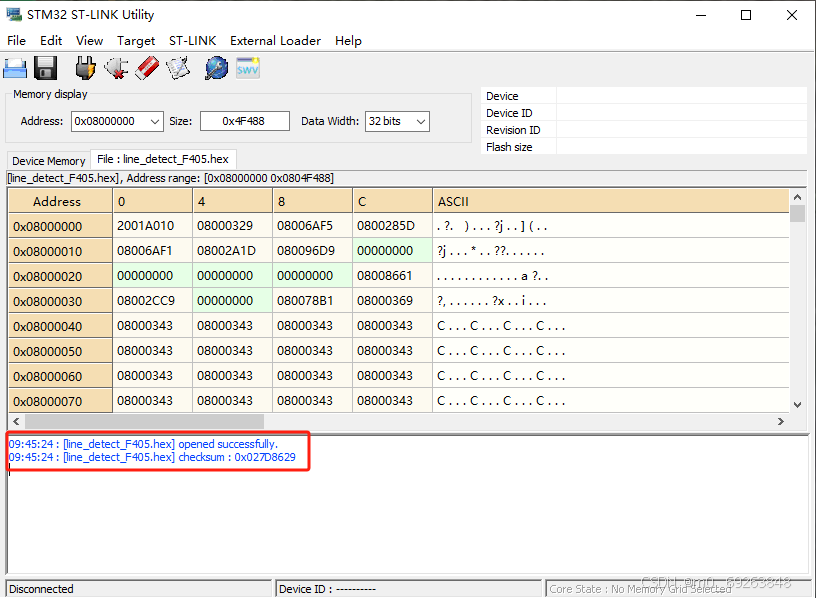This screenshot has height=598, width=816.
Task: Click the row address 0x08000050
Action: point(60,351)
